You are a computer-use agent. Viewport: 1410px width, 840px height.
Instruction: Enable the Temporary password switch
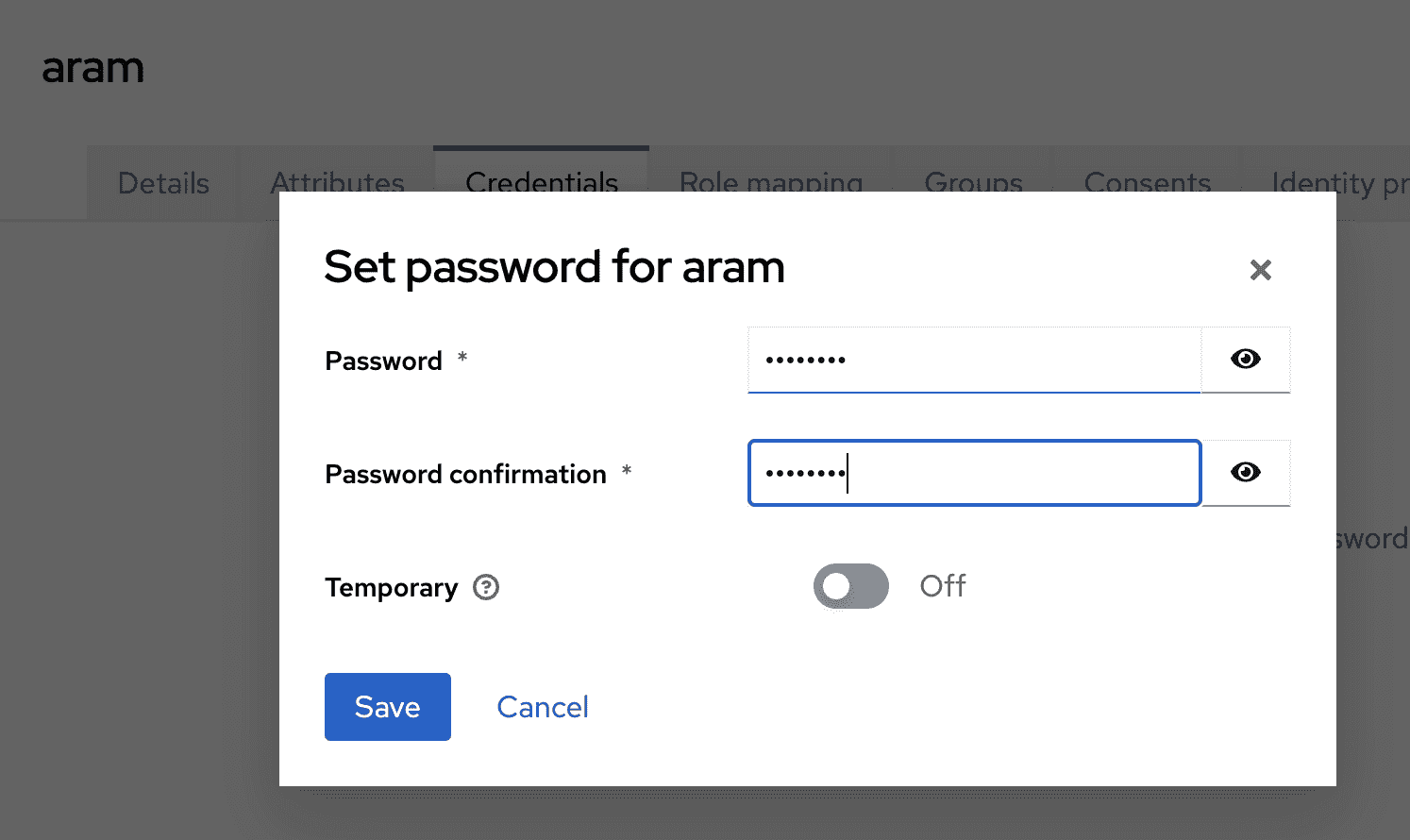(x=850, y=586)
